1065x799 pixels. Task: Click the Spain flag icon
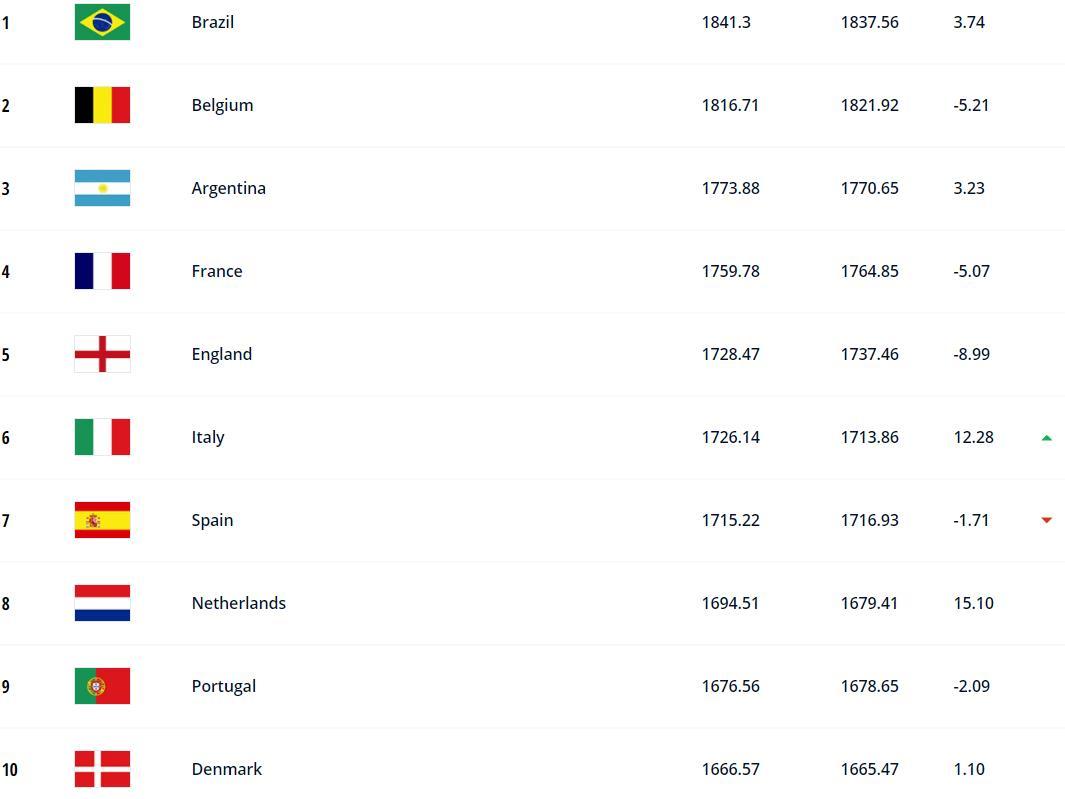(x=102, y=520)
